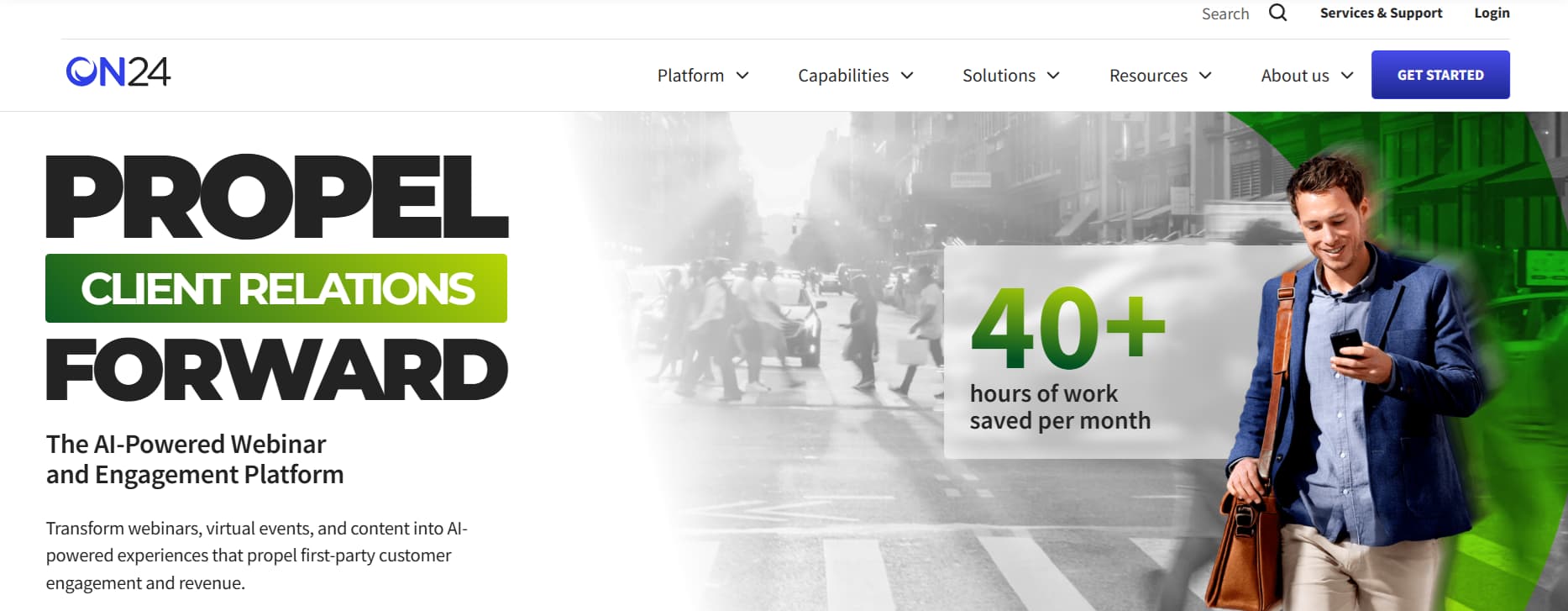Click the chevron next to About us

(x=1347, y=76)
